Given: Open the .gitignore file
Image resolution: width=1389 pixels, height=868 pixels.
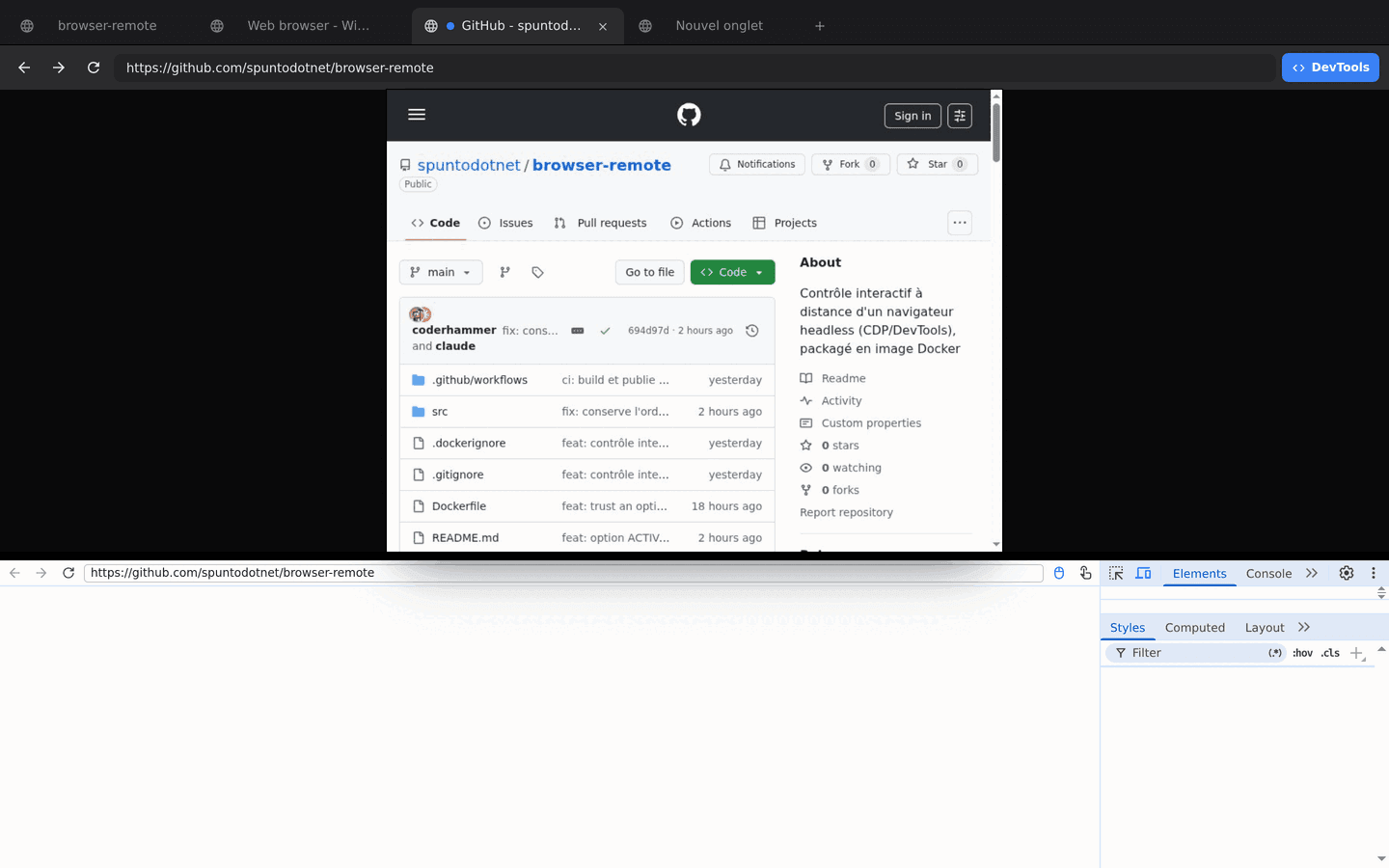Looking at the screenshot, I should [x=458, y=475].
